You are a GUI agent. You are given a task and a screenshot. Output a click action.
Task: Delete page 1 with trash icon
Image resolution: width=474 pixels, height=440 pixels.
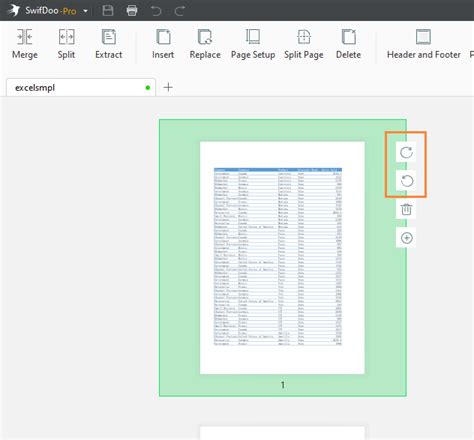(406, 210)
